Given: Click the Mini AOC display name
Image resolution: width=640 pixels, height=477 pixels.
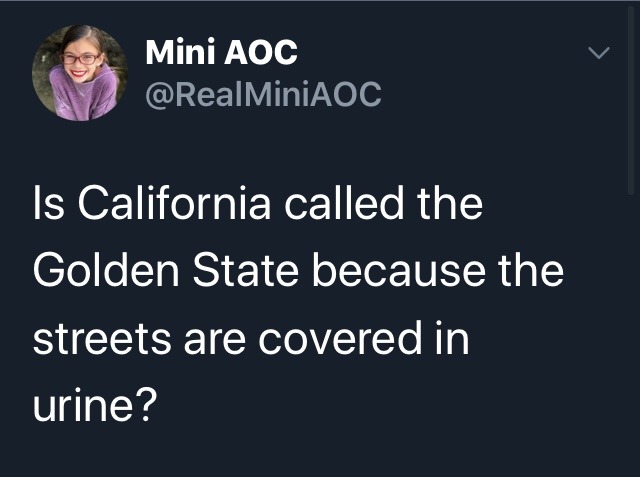Looking at the screenshot, I should click(x=222, y=52).
